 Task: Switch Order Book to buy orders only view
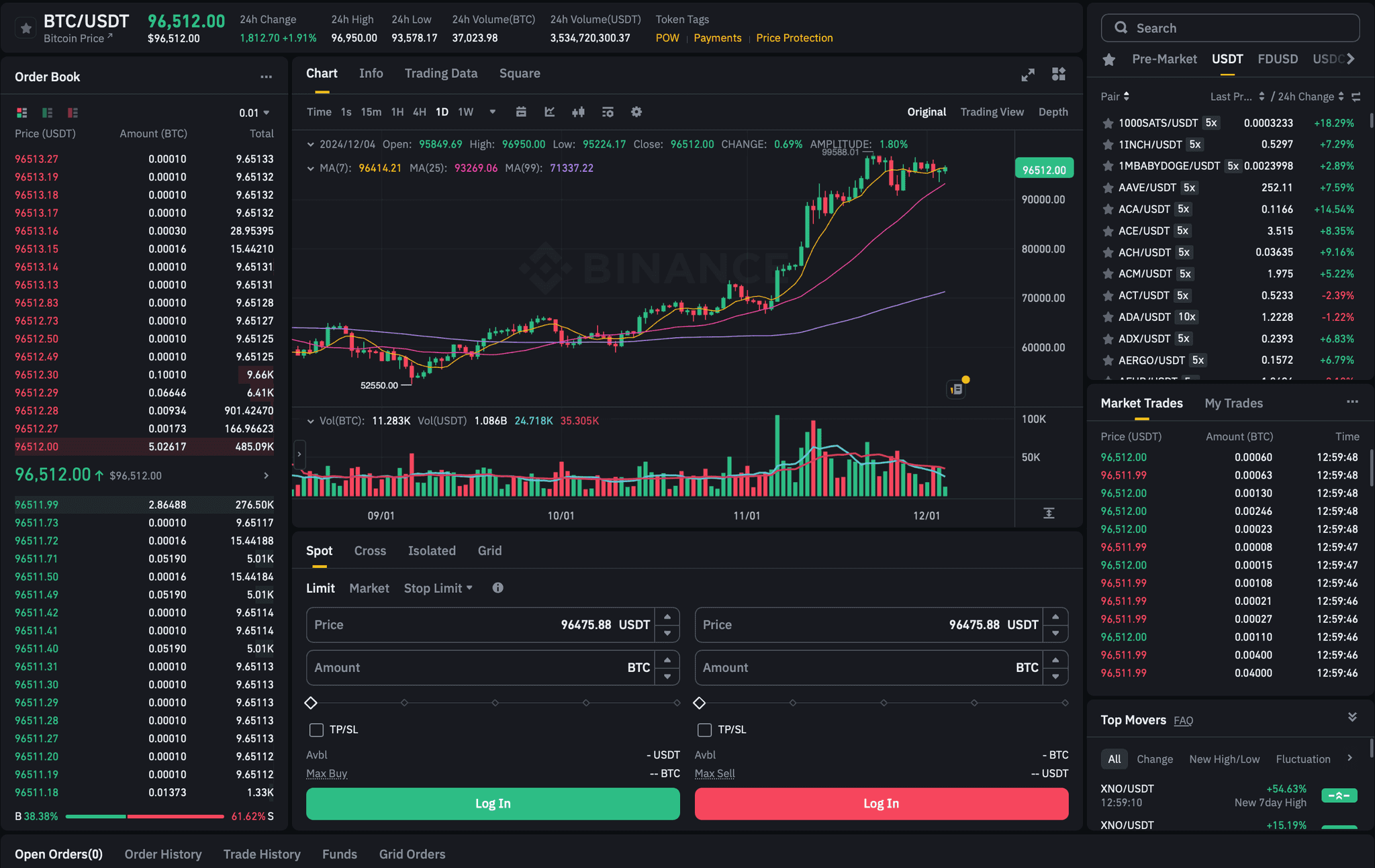pos(47,112)
